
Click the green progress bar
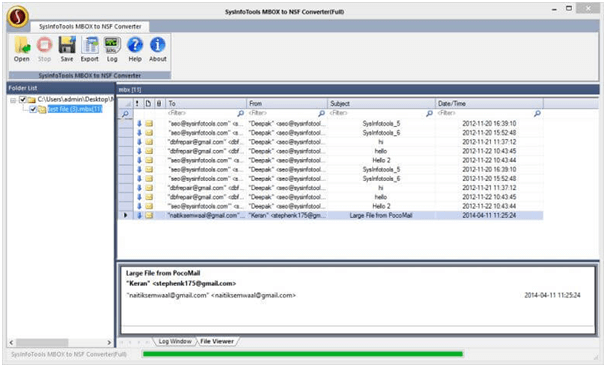click(x=303, y=354)
